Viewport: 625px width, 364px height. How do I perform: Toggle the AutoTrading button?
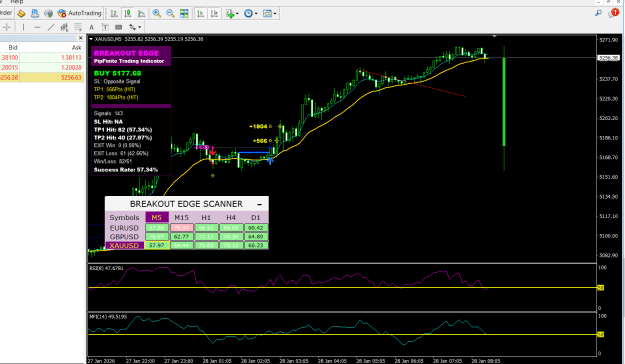[x=79, y=14]
